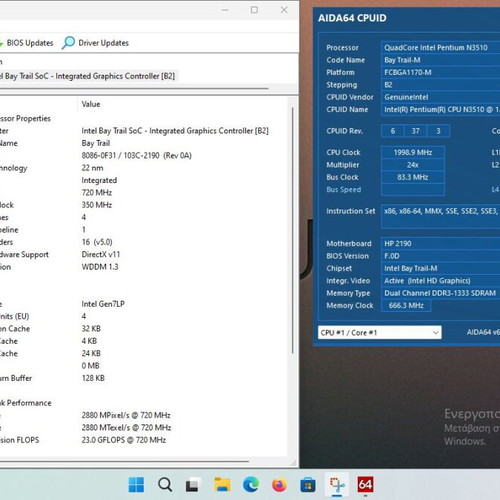
Task: Open the CPU #1 / Core #1 dropdown
Action: pos(380,332)
